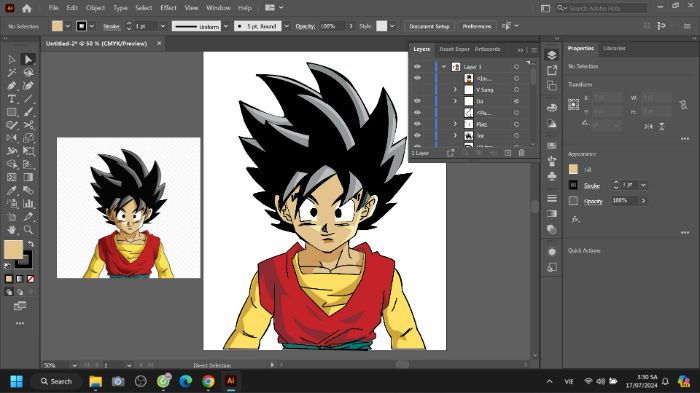Select the Hand tool
The height and width of the screenshot is (393, 700).
click(12, 230)
